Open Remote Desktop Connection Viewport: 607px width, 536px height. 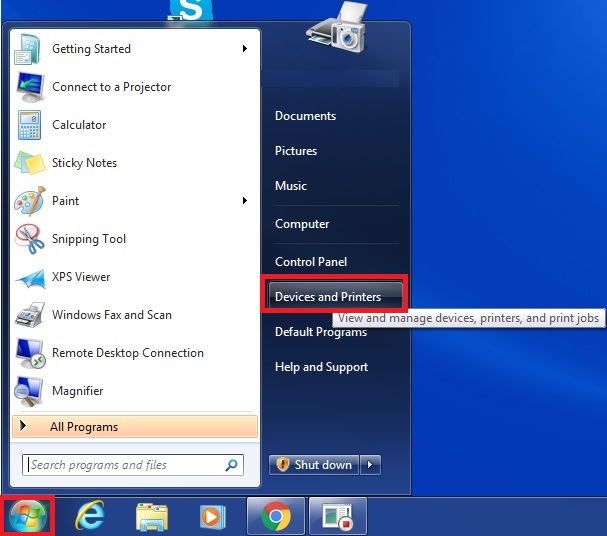(x=127, y=353)
